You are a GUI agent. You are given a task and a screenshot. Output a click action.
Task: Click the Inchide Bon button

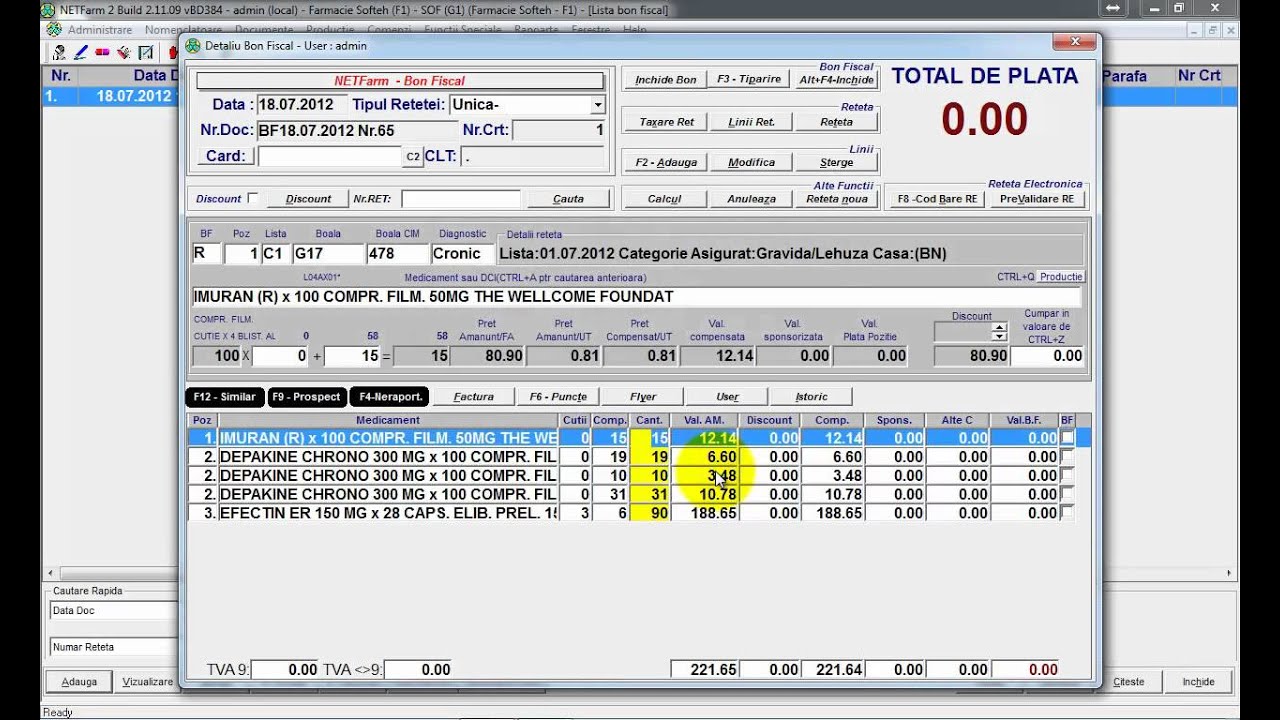pyautogui.click(x=665, y=80)
